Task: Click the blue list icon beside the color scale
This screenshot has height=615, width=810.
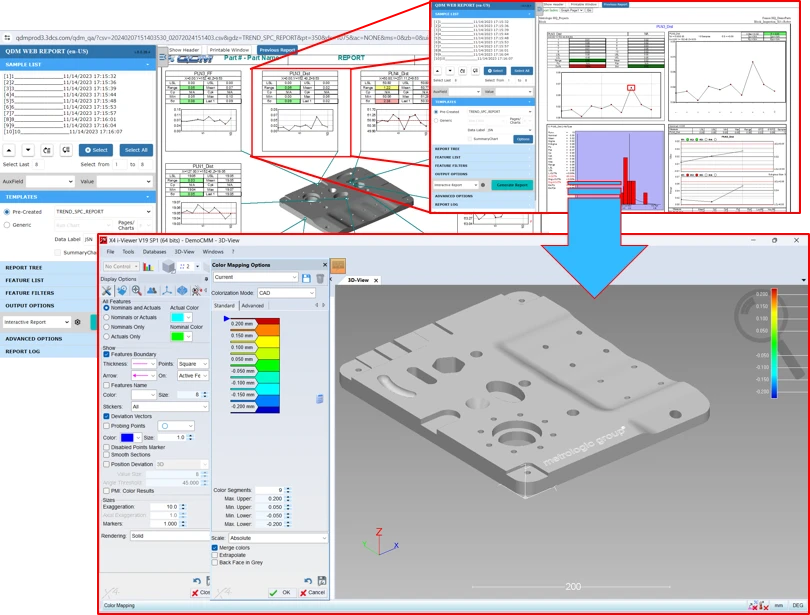Action: pyautogui.click(x=320, y=399)
